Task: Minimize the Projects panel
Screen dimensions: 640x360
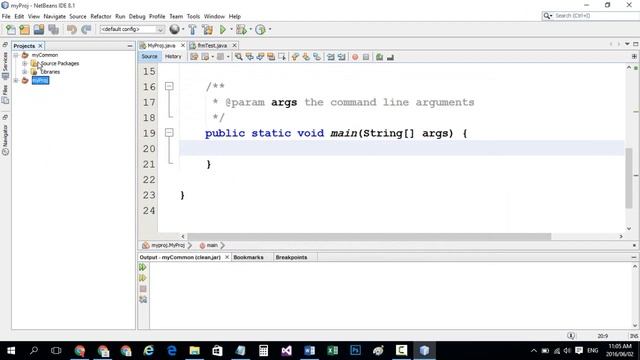Action: [x=130, y=46]
